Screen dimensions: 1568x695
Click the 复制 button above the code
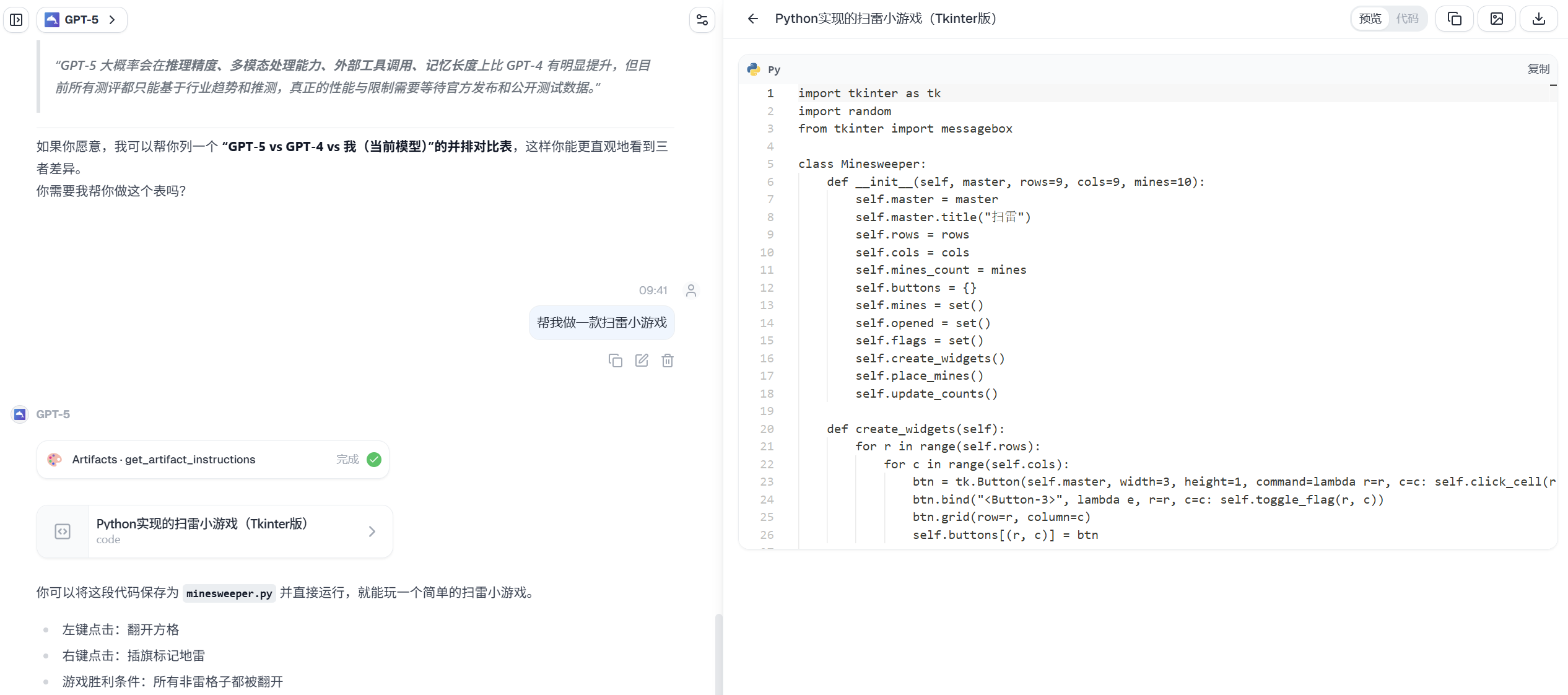[x=1540, y=69]
